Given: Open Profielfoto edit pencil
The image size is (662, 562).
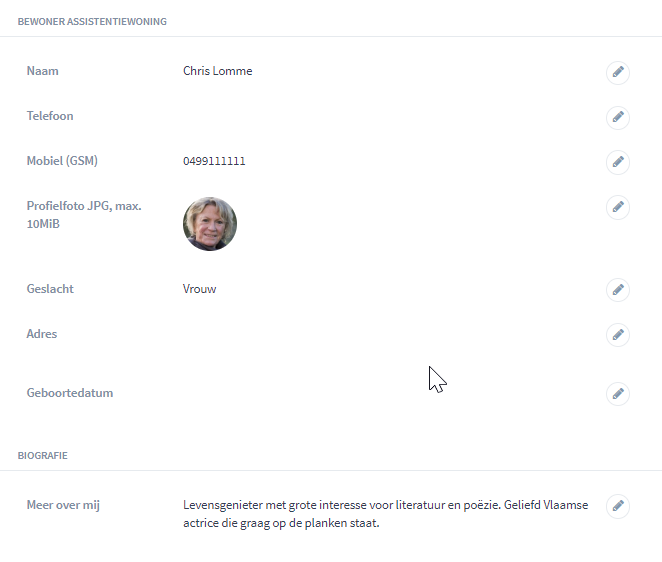Looking at the screenshot, I should click(618, 207).
